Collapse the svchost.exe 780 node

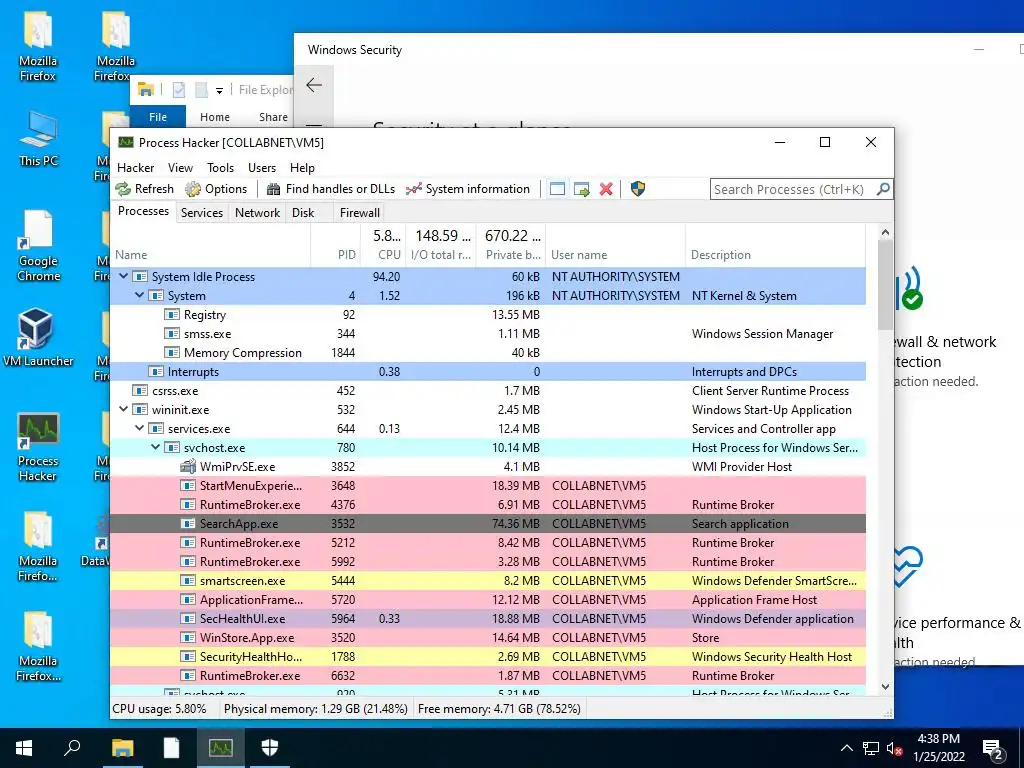coord(155,447)
